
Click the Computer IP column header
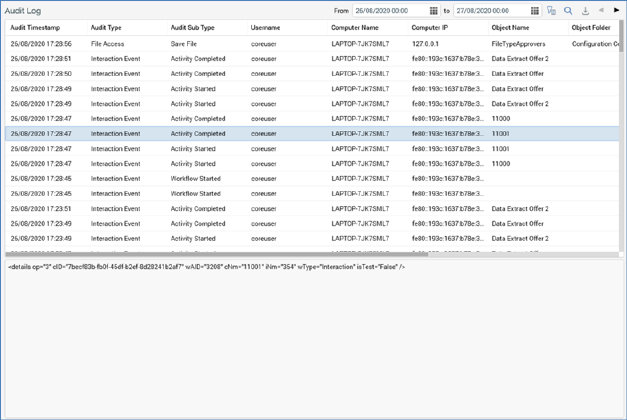[x=429, y=28]
